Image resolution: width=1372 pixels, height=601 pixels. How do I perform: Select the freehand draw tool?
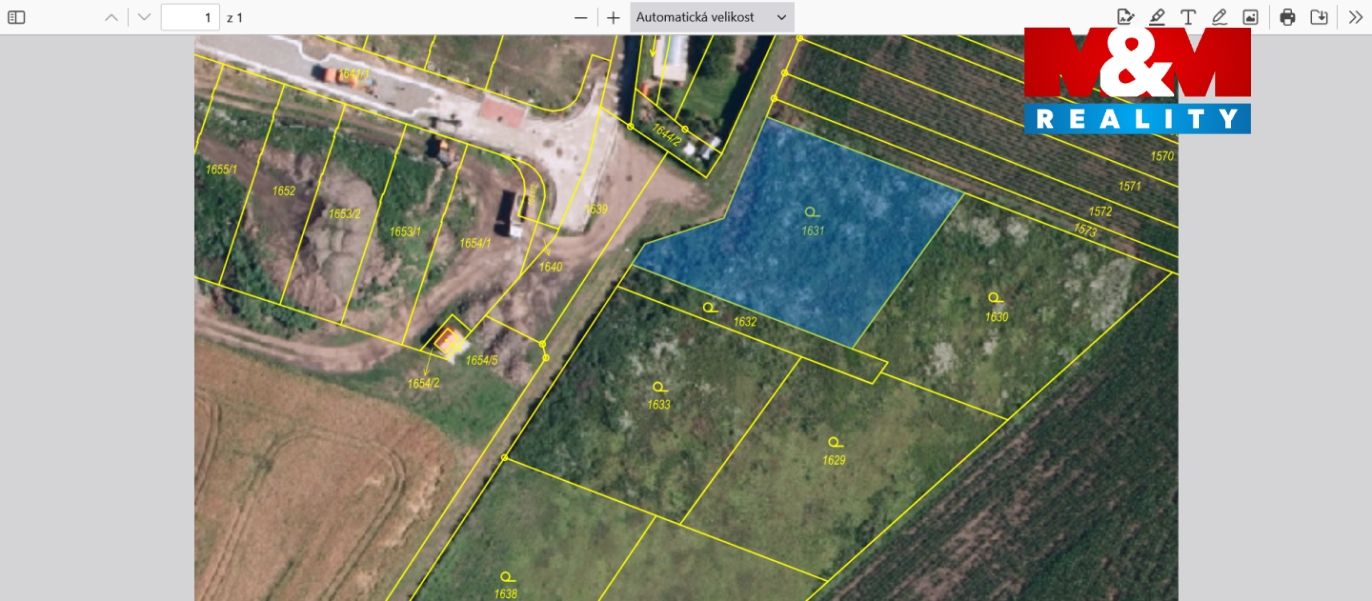coord(1219,17)
